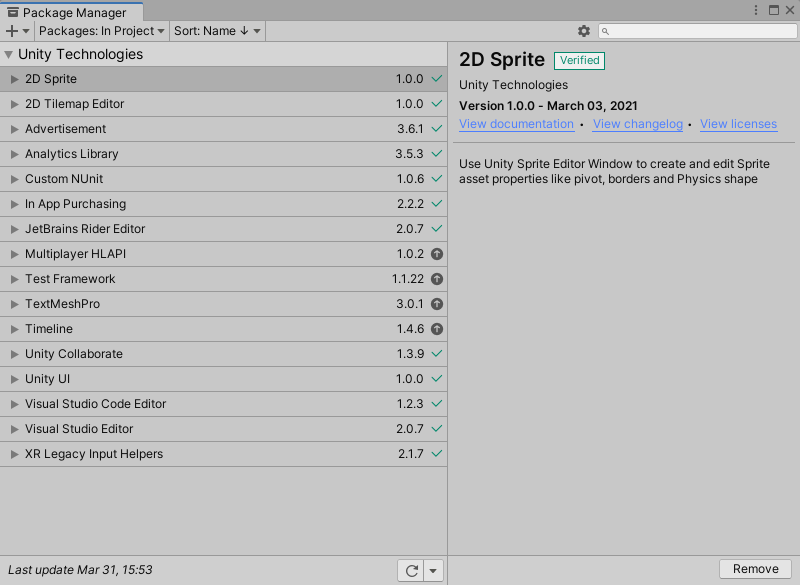Expand versions of 2D Tilemap Editor
This screenshot has height=585, width=800.
click(15, 104)
